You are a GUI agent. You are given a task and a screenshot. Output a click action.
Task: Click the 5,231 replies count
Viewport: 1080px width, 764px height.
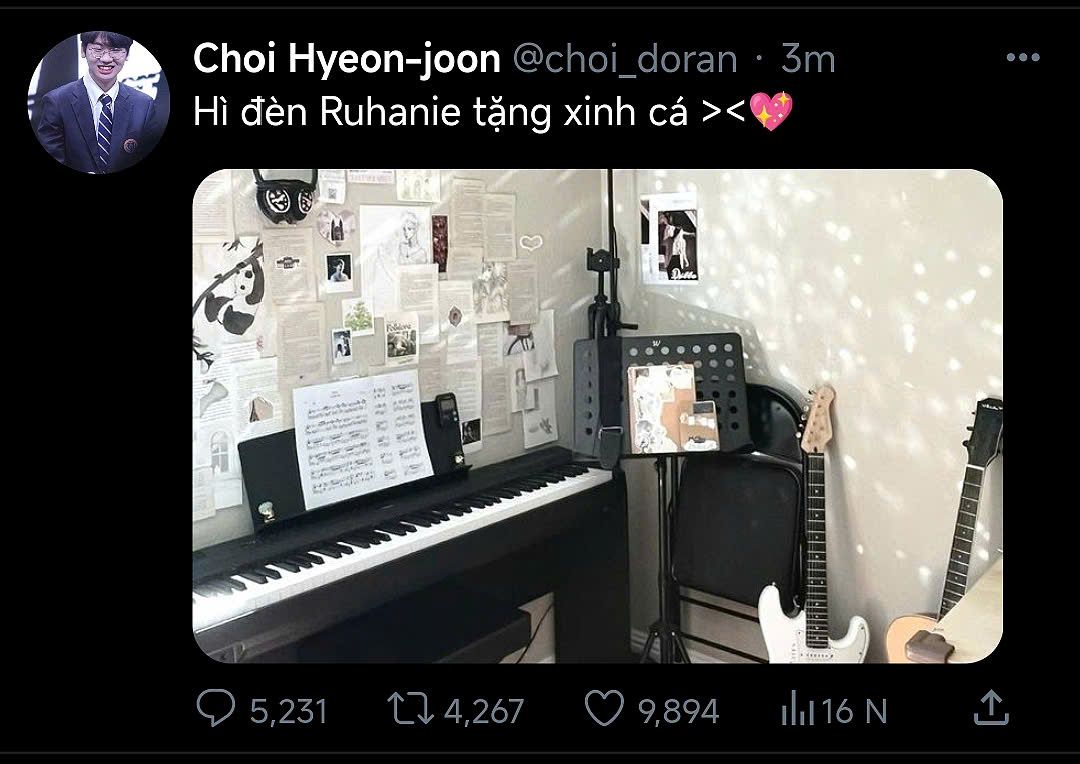(x=288, y=711)
